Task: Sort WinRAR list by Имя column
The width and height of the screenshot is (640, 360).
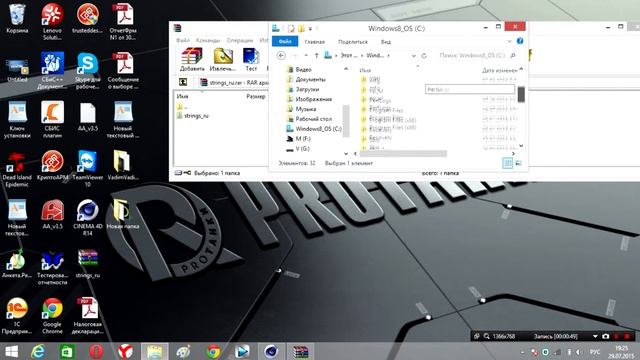Action: (182, 96)
